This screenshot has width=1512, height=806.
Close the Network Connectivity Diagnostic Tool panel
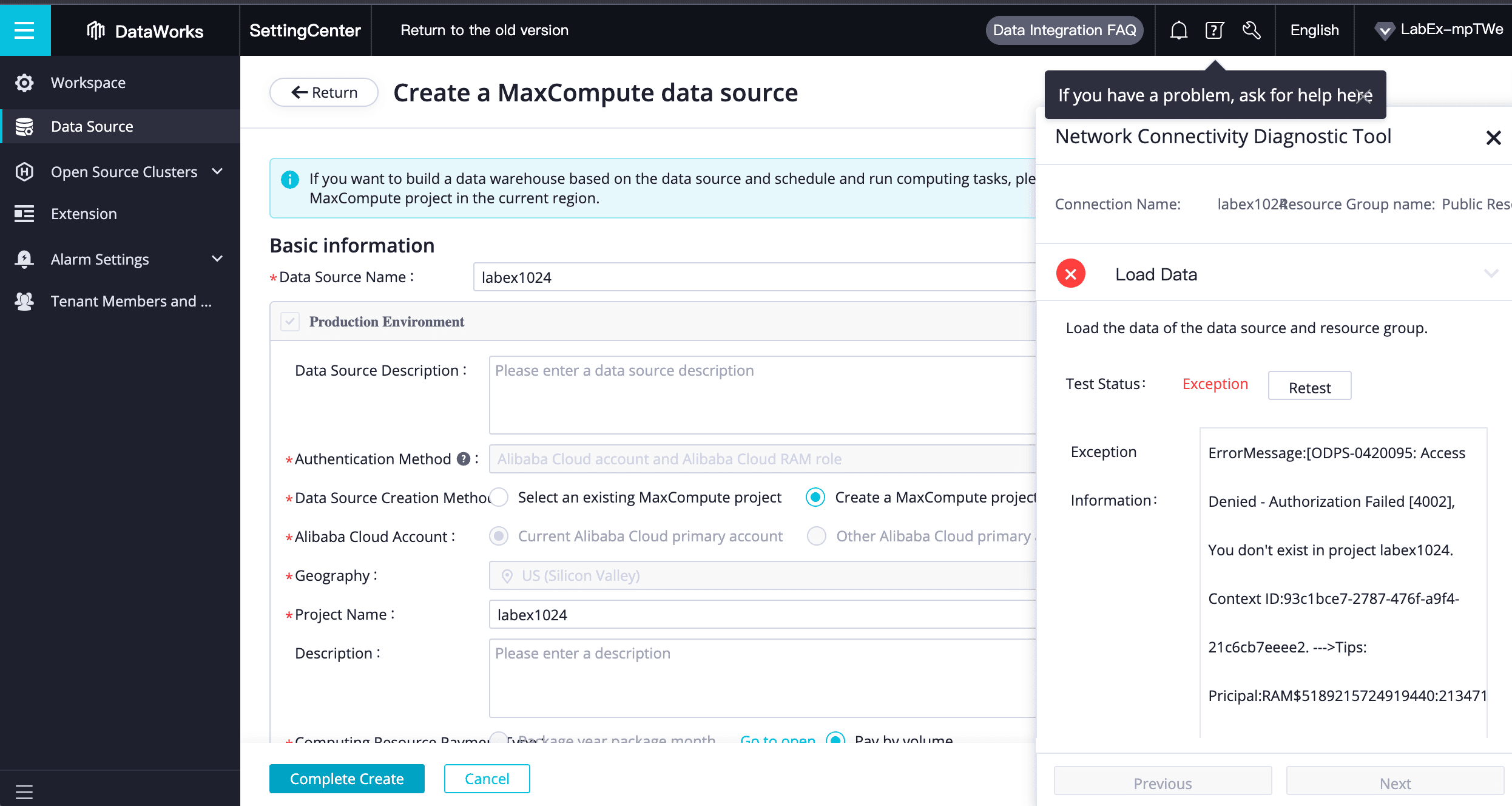tap(1493, 138)
